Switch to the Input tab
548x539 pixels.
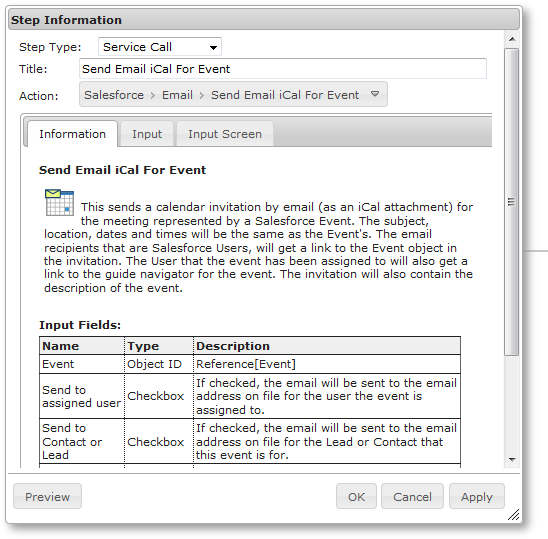coord(147,134)
